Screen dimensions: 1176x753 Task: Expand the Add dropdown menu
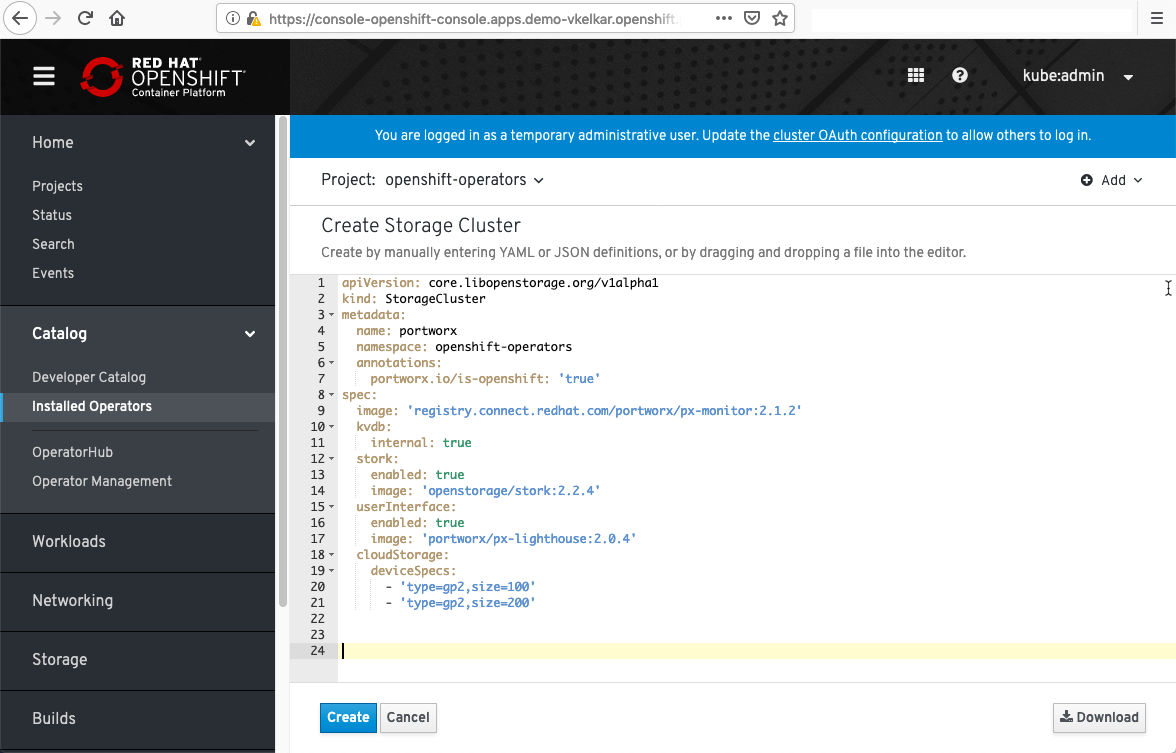[x=1111, y=180]
